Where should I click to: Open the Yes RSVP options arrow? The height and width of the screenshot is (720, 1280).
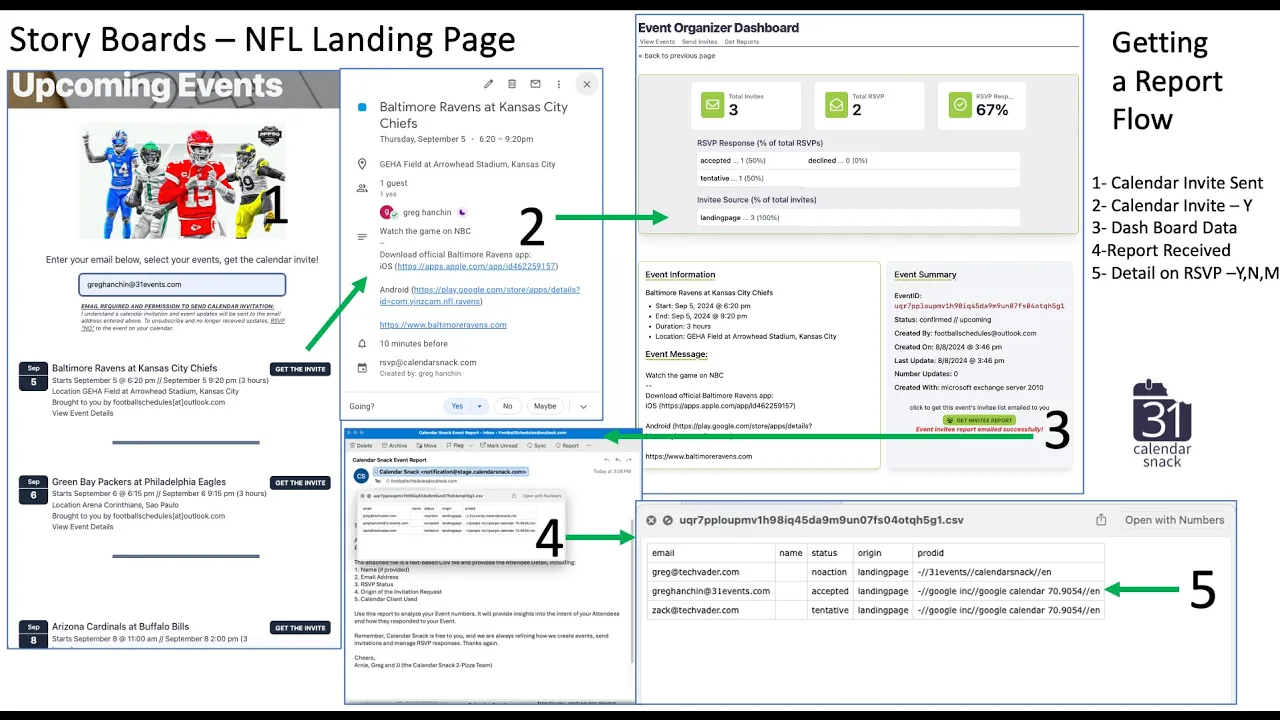tap(480, 406)
